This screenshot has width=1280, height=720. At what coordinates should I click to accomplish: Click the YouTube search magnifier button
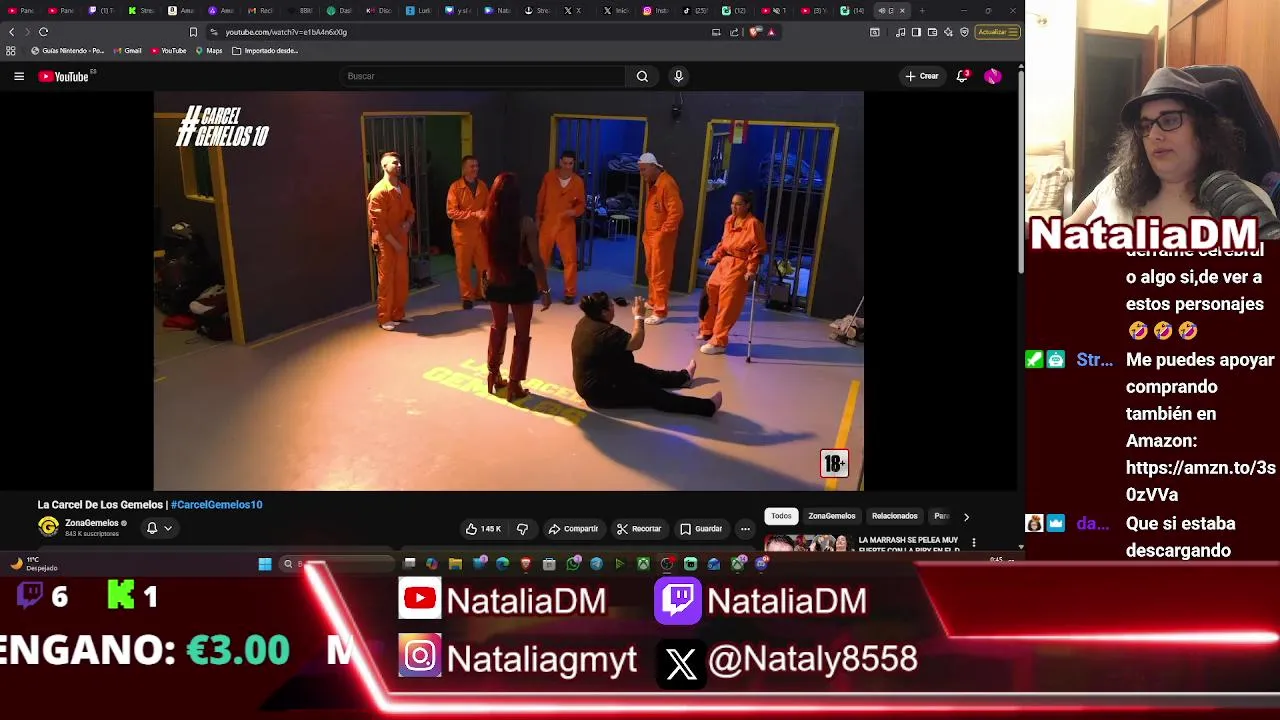pos(642,76)
